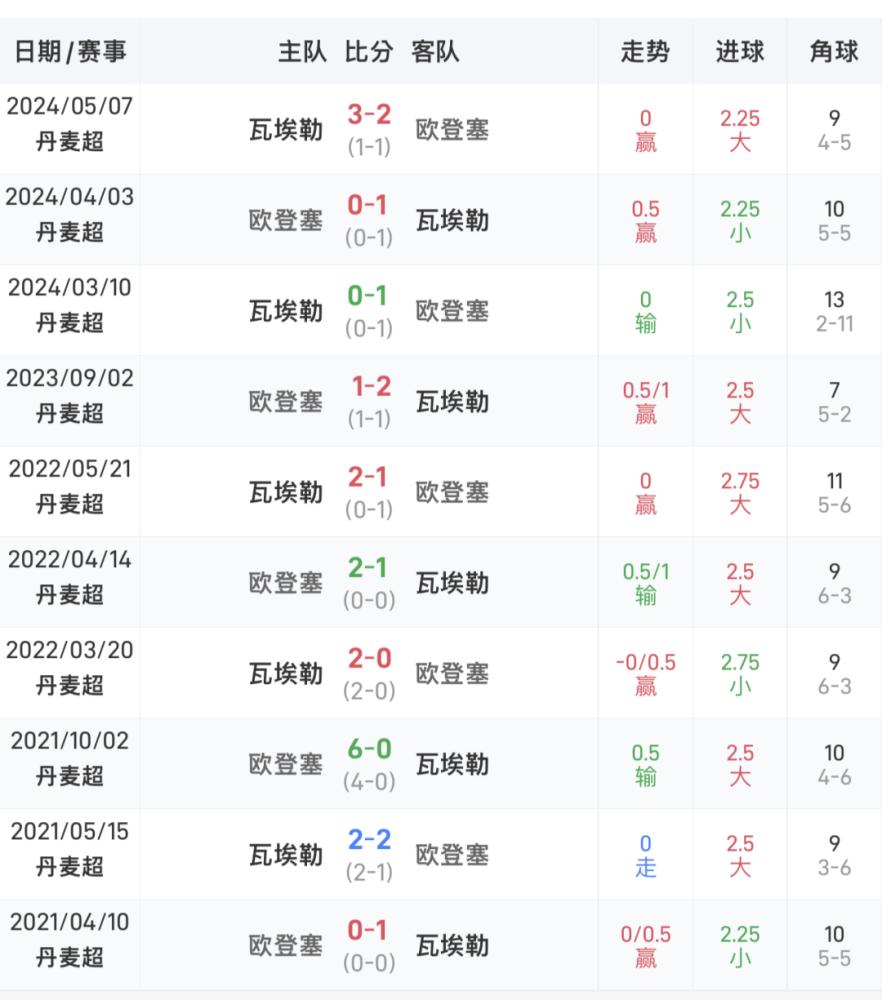Select the 2022/05/21 丹麦超 date cell
The image size is (882, 1000).
pos(70,486)
